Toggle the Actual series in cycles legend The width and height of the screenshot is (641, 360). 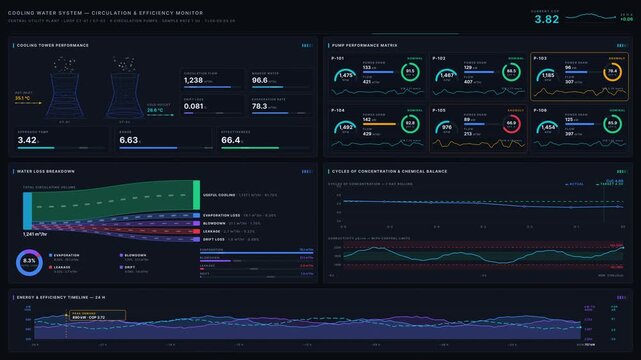tap(574, 184)
